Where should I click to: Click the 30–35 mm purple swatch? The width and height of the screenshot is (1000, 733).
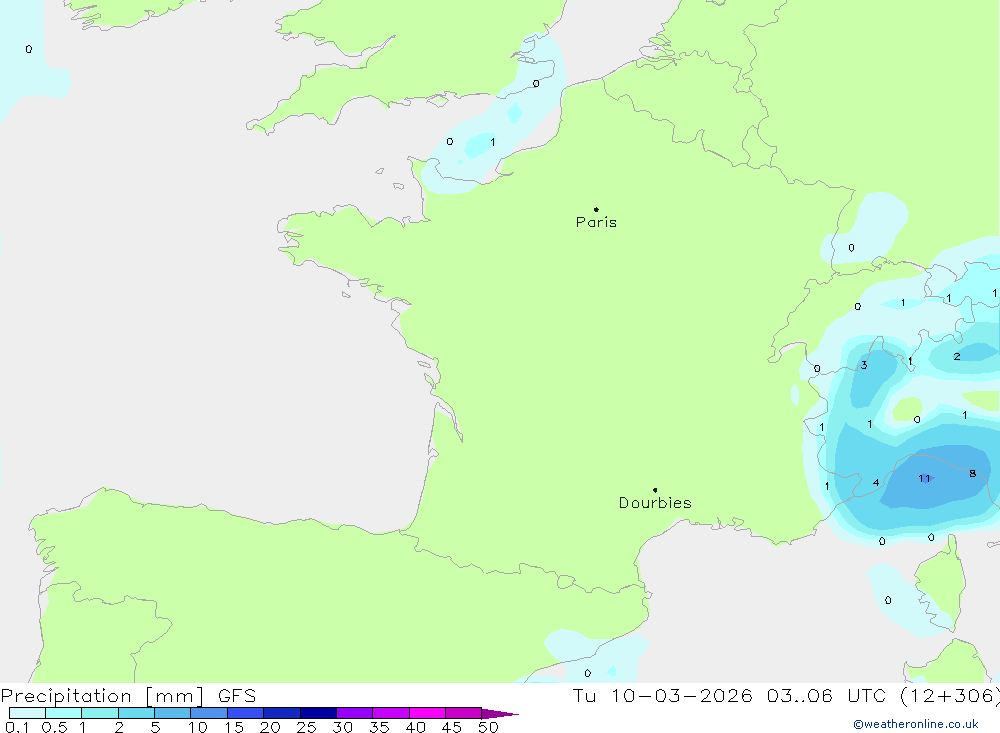[x=355, y=713]
